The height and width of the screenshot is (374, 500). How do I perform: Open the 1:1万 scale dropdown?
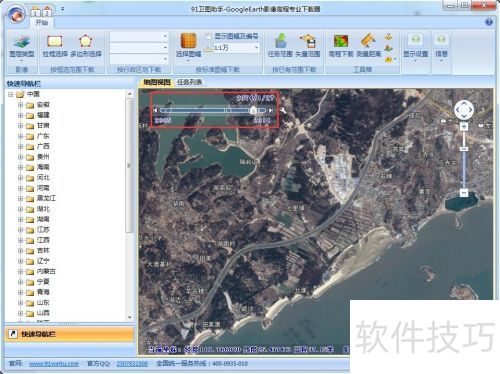click(256, 48)
